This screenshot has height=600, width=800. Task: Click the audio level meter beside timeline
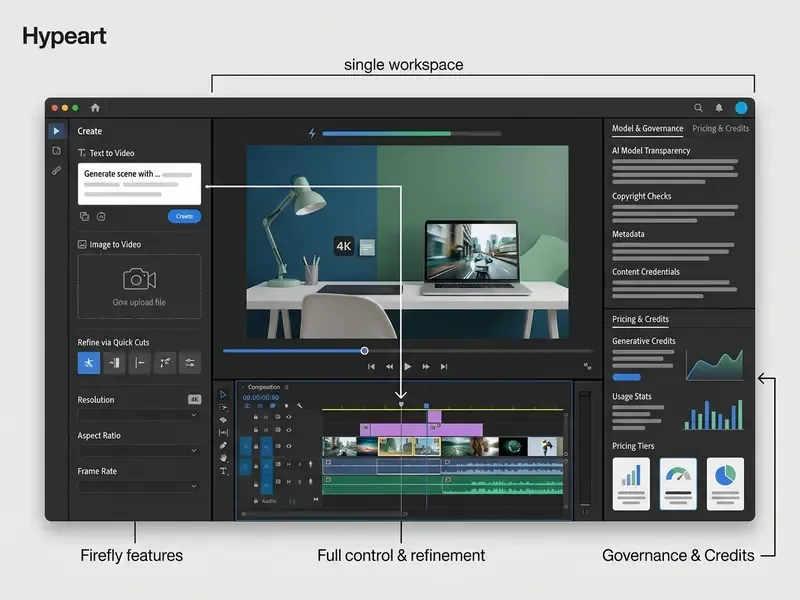click(585, 449)
